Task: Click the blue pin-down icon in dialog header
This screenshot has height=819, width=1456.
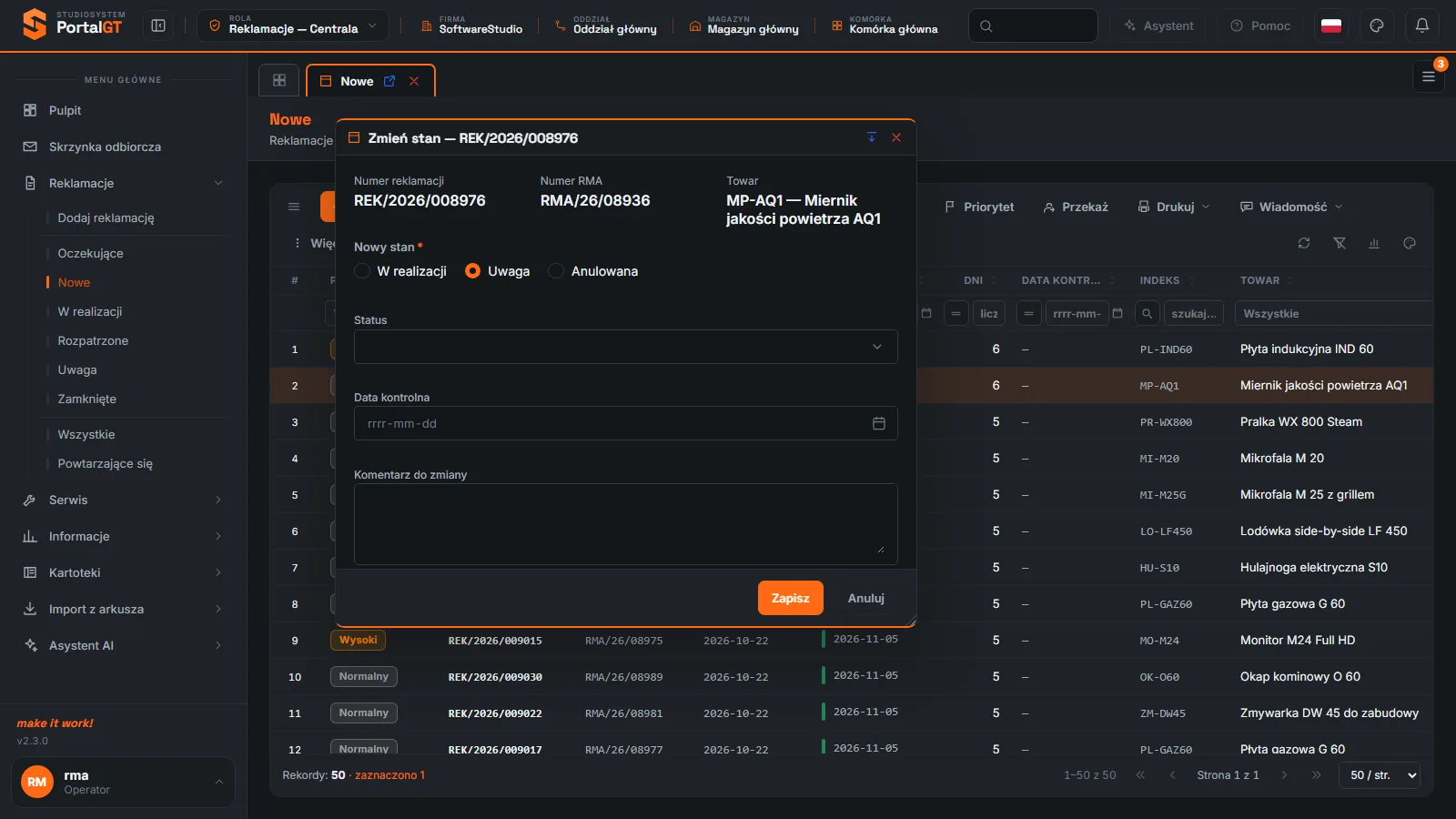Action: (872, 137)
